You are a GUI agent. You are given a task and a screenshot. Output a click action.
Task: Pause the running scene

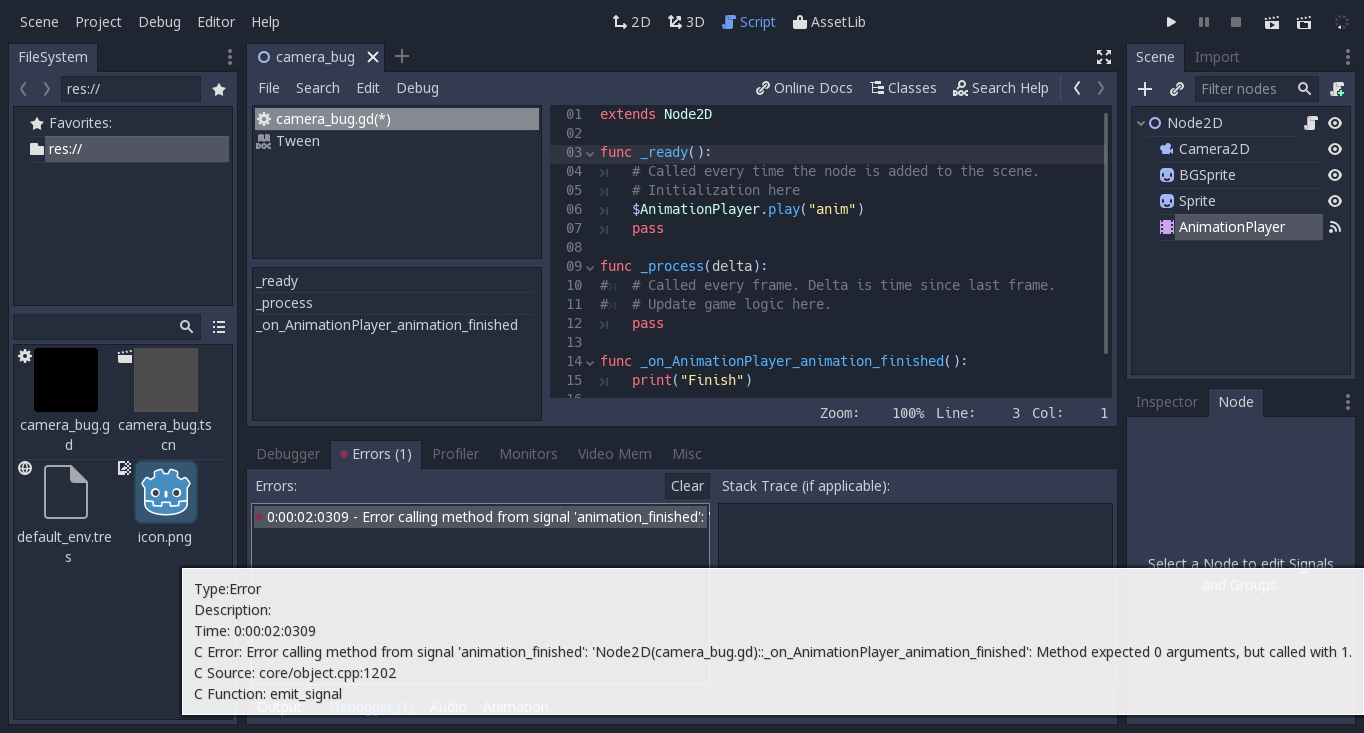(1204, 21)
